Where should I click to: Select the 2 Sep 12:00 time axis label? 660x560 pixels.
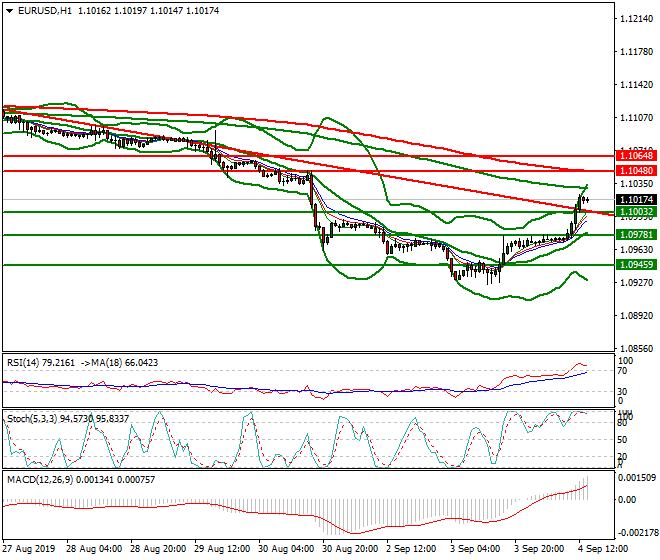pyautogui.click(x=411, y=549)
